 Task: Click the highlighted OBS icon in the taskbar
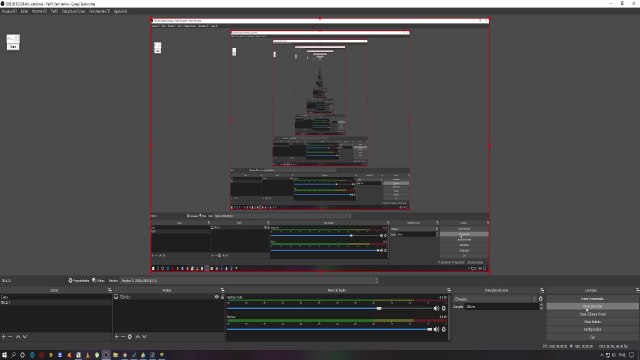106,355
